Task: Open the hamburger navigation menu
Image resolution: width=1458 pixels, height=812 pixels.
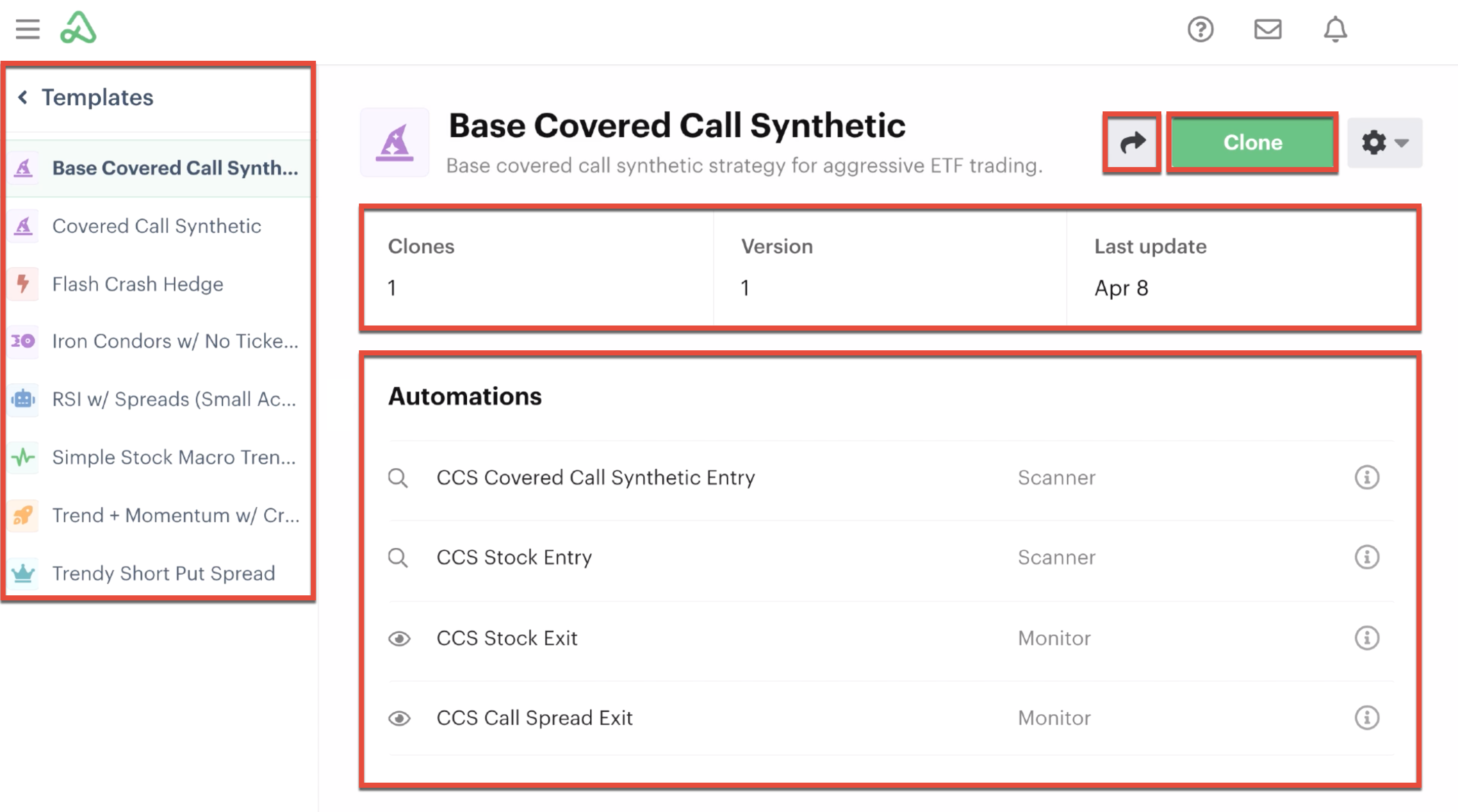Action: (27, 29)
